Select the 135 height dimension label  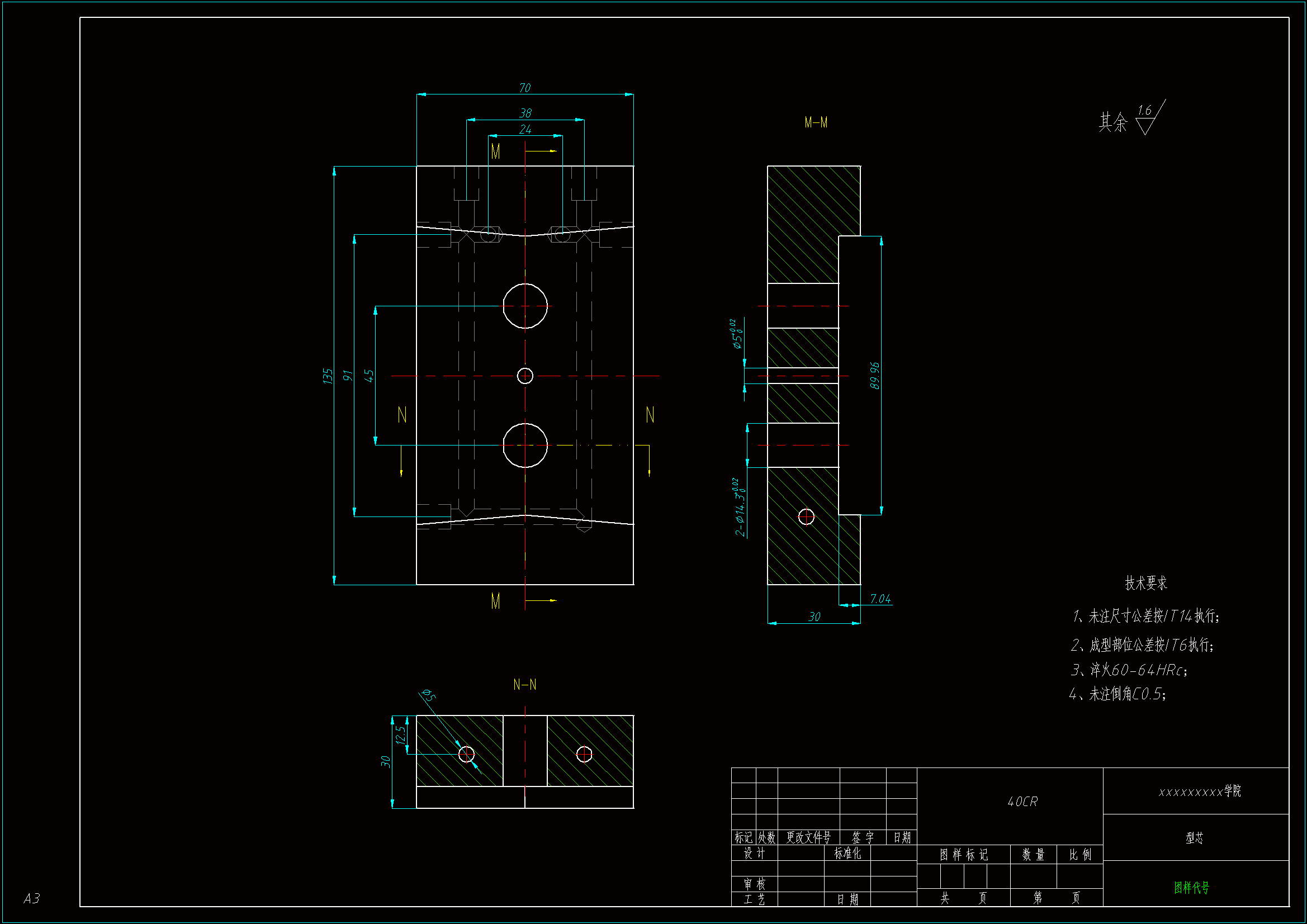(x=328, y=376)
